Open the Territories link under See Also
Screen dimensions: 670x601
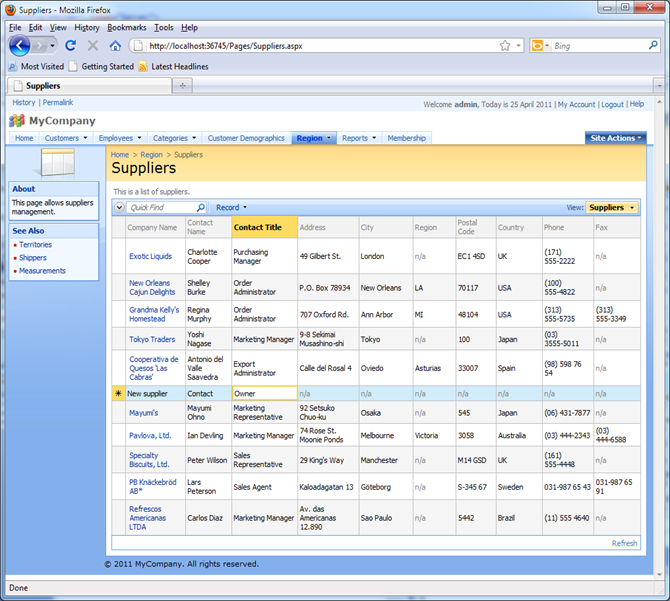pos(35,245)
